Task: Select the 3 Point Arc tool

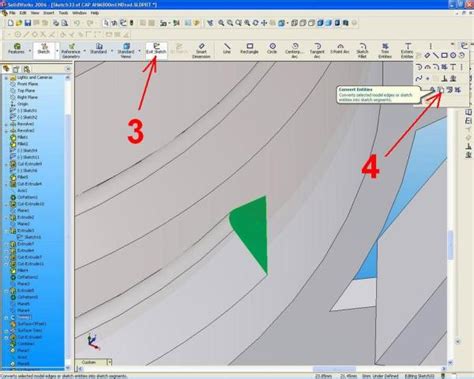Action: pos(340,49)
